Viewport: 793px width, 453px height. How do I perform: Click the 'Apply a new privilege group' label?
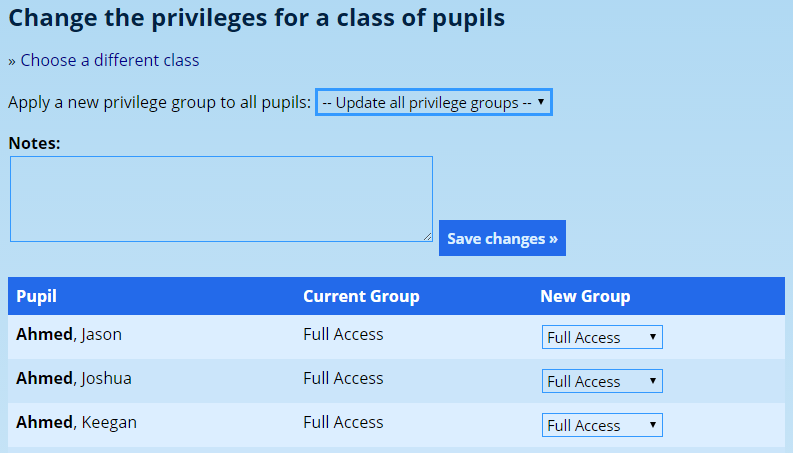(x=159, y=103)
